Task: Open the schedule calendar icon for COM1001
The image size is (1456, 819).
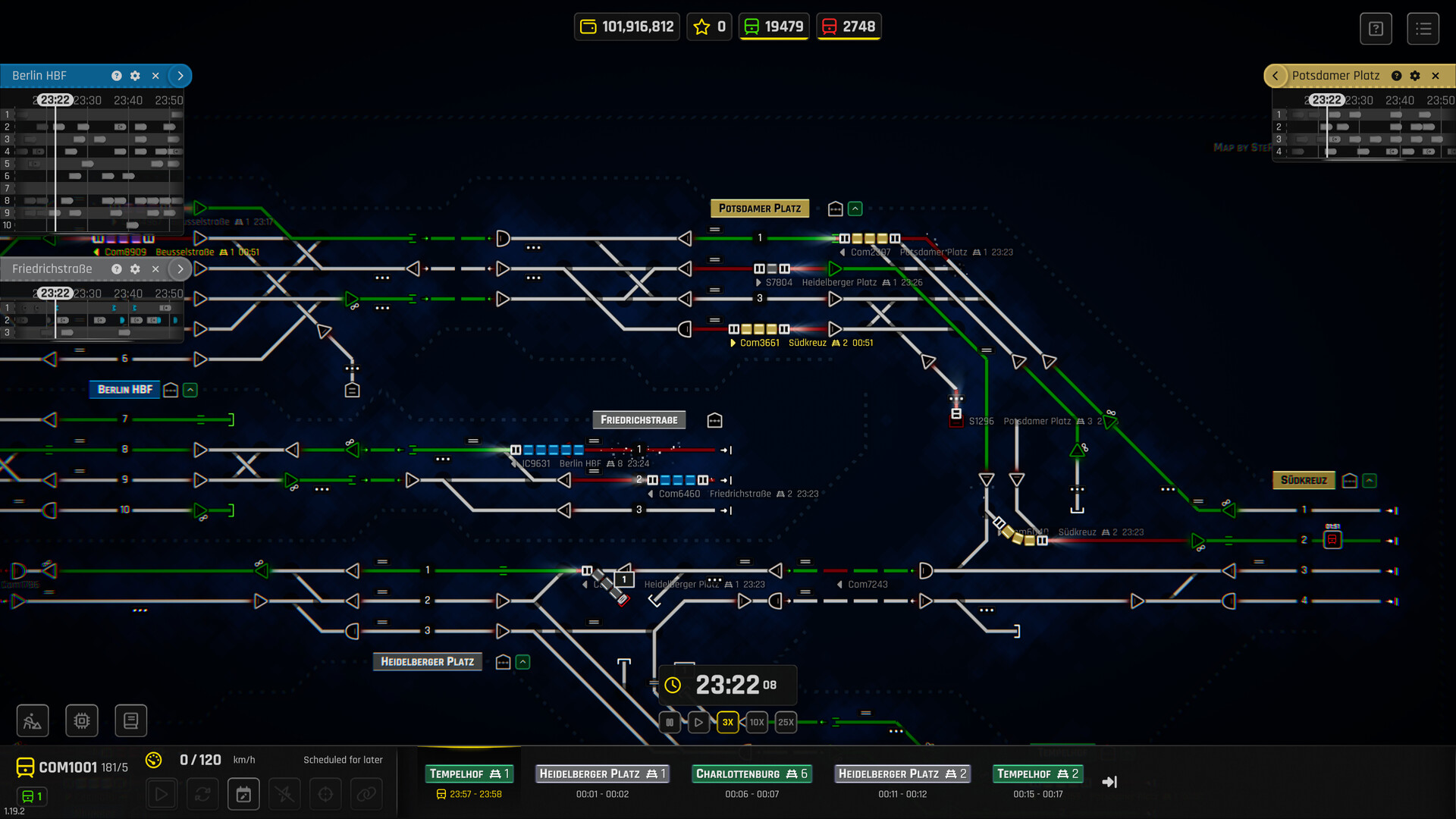Action: [x=243, y=793]
